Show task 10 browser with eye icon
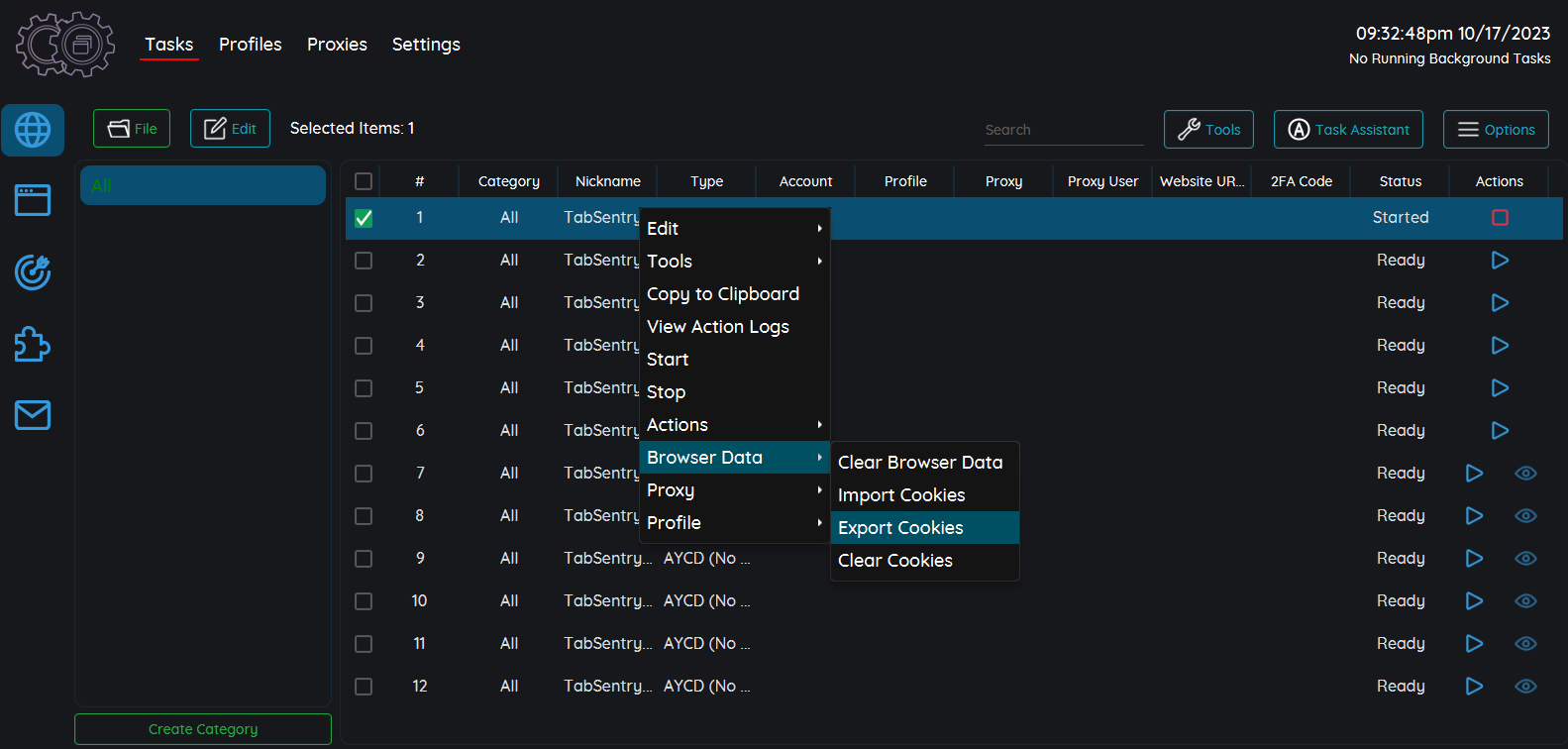 point(1525,600)
